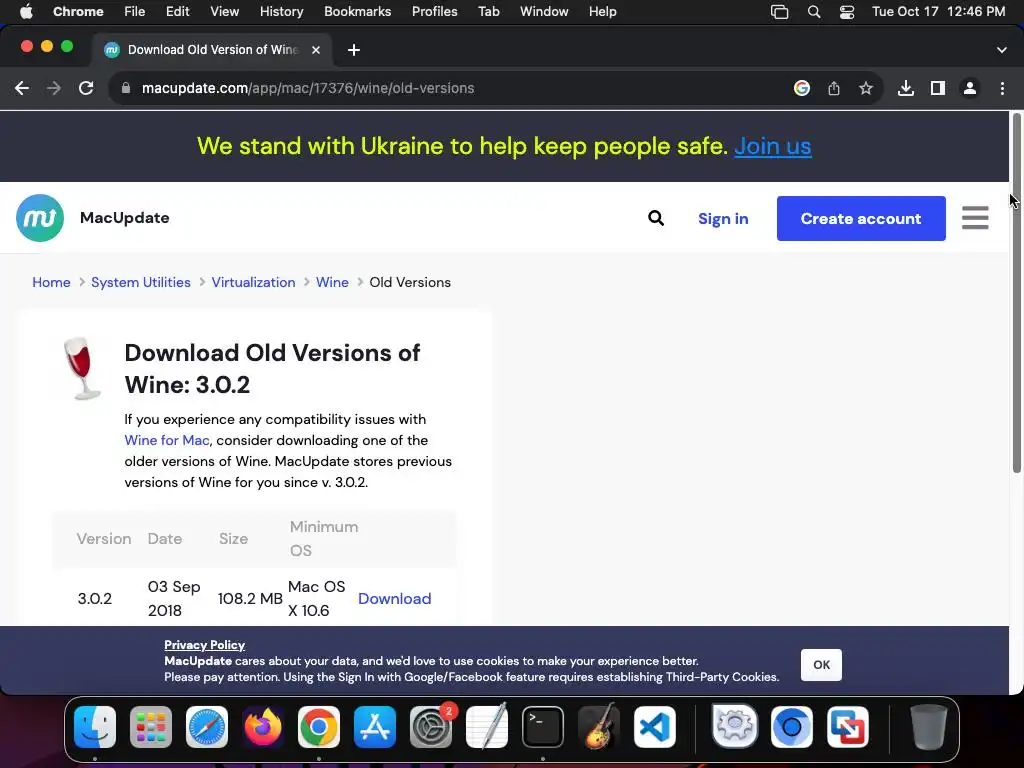
Task: Click the Google icon in address bar
Action: click(x=802, y=88)
